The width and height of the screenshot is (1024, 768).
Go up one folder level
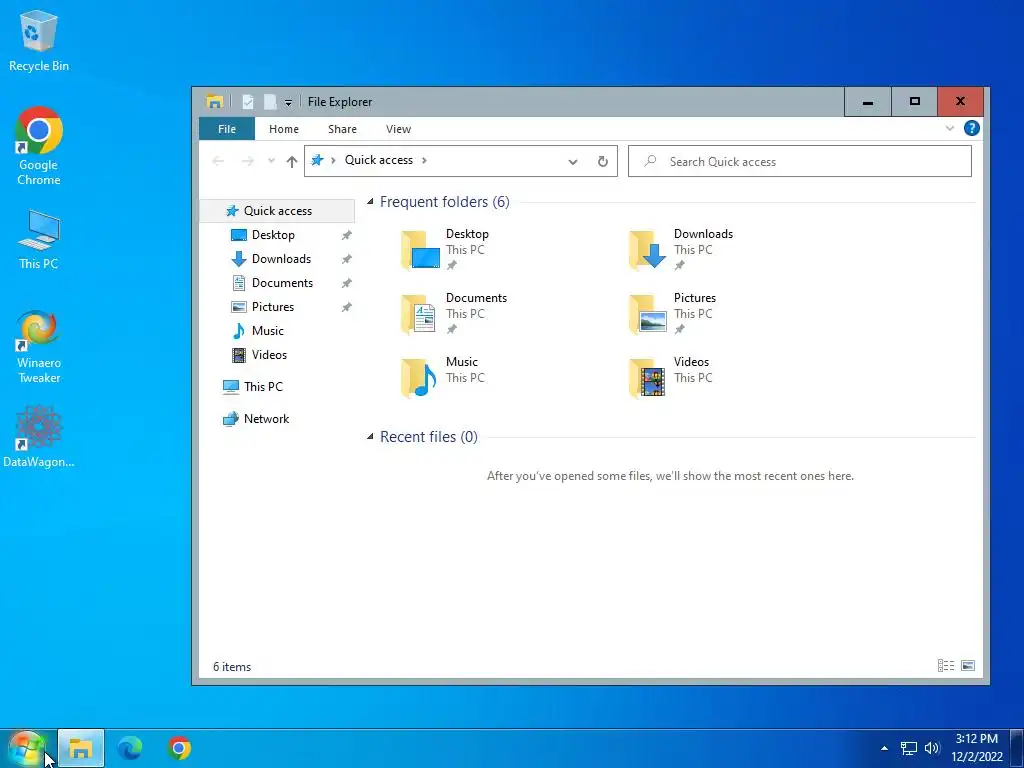pos(291,161)
